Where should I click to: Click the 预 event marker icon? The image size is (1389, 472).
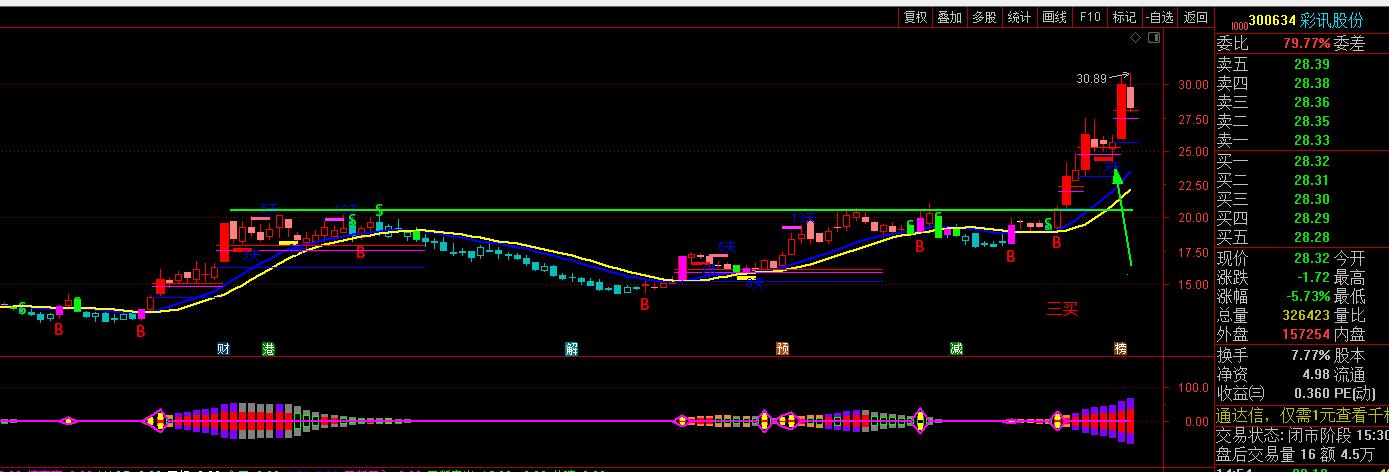(783, 349)
